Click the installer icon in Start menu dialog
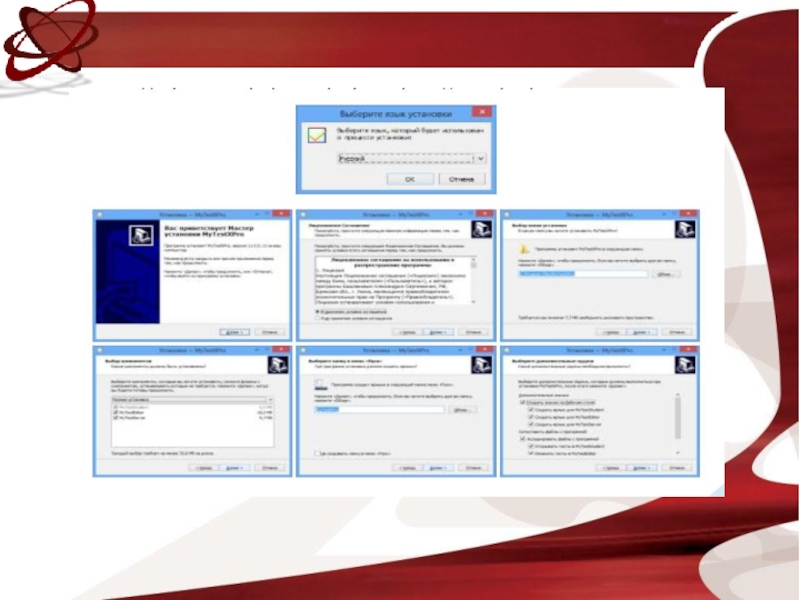Screen dimensions: 800x600 [481, 365]
